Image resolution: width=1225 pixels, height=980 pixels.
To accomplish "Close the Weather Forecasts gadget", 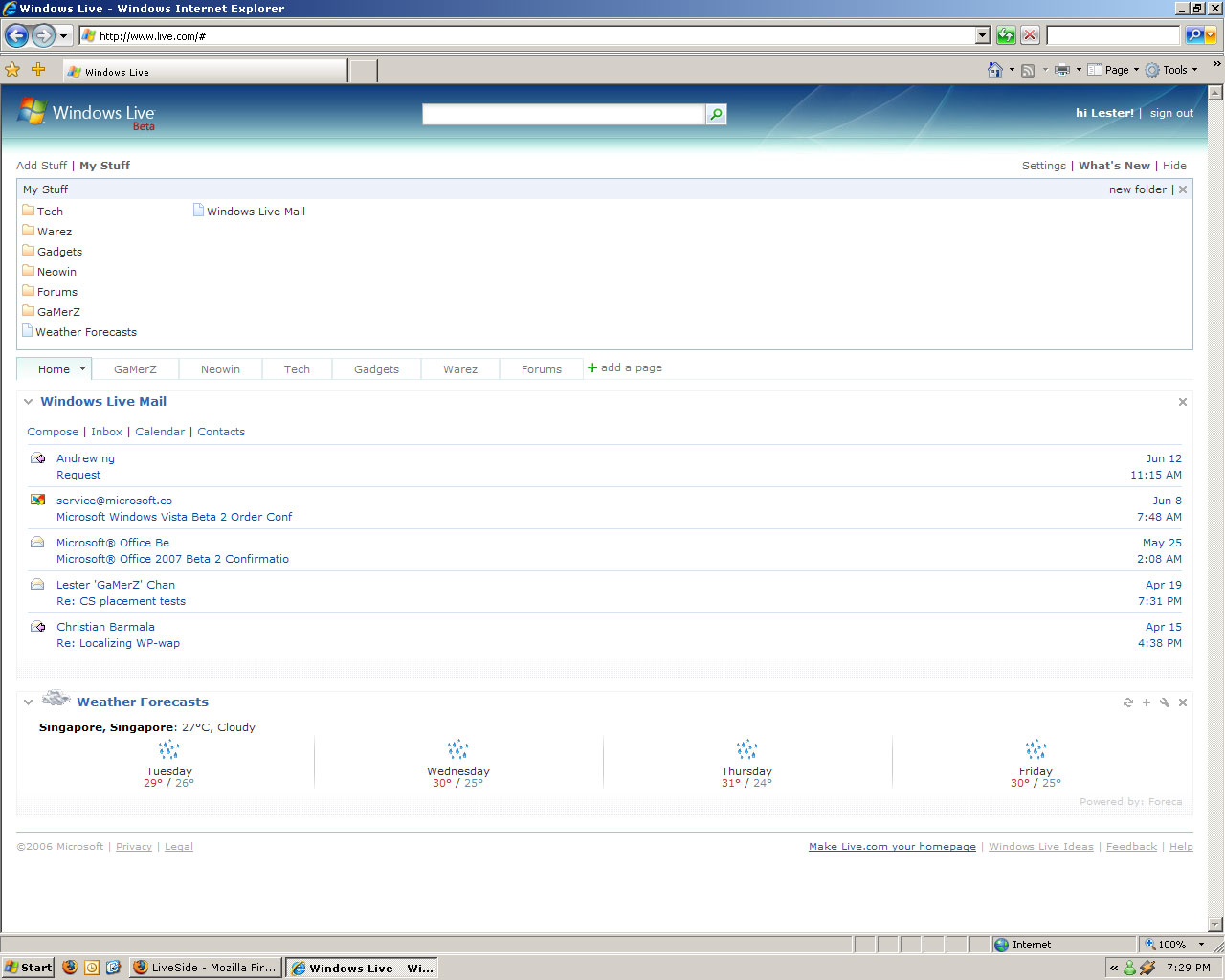I will 1183,702.
